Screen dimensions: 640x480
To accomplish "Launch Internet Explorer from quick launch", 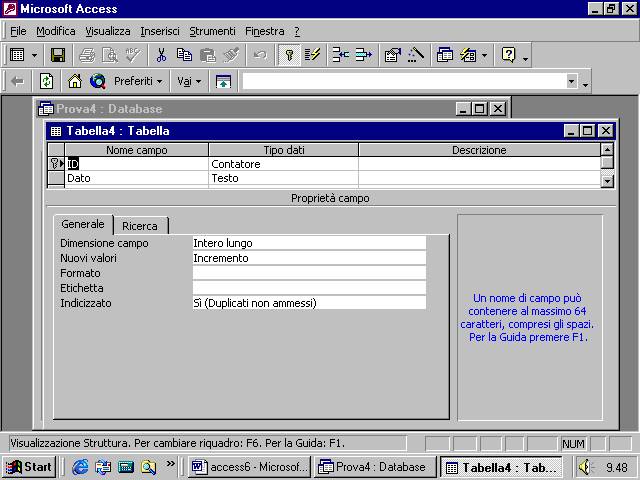I will coord(80,467).
